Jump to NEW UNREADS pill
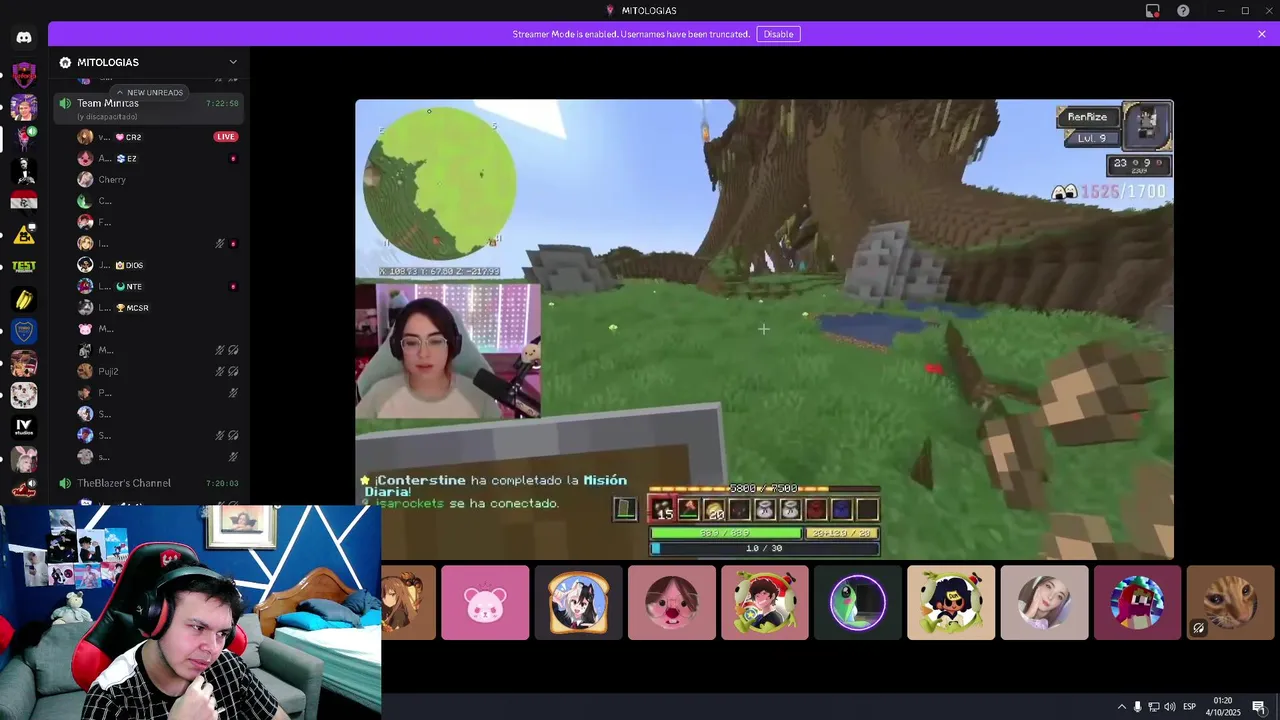1280x720 pixels. click(x=150, y=92)
